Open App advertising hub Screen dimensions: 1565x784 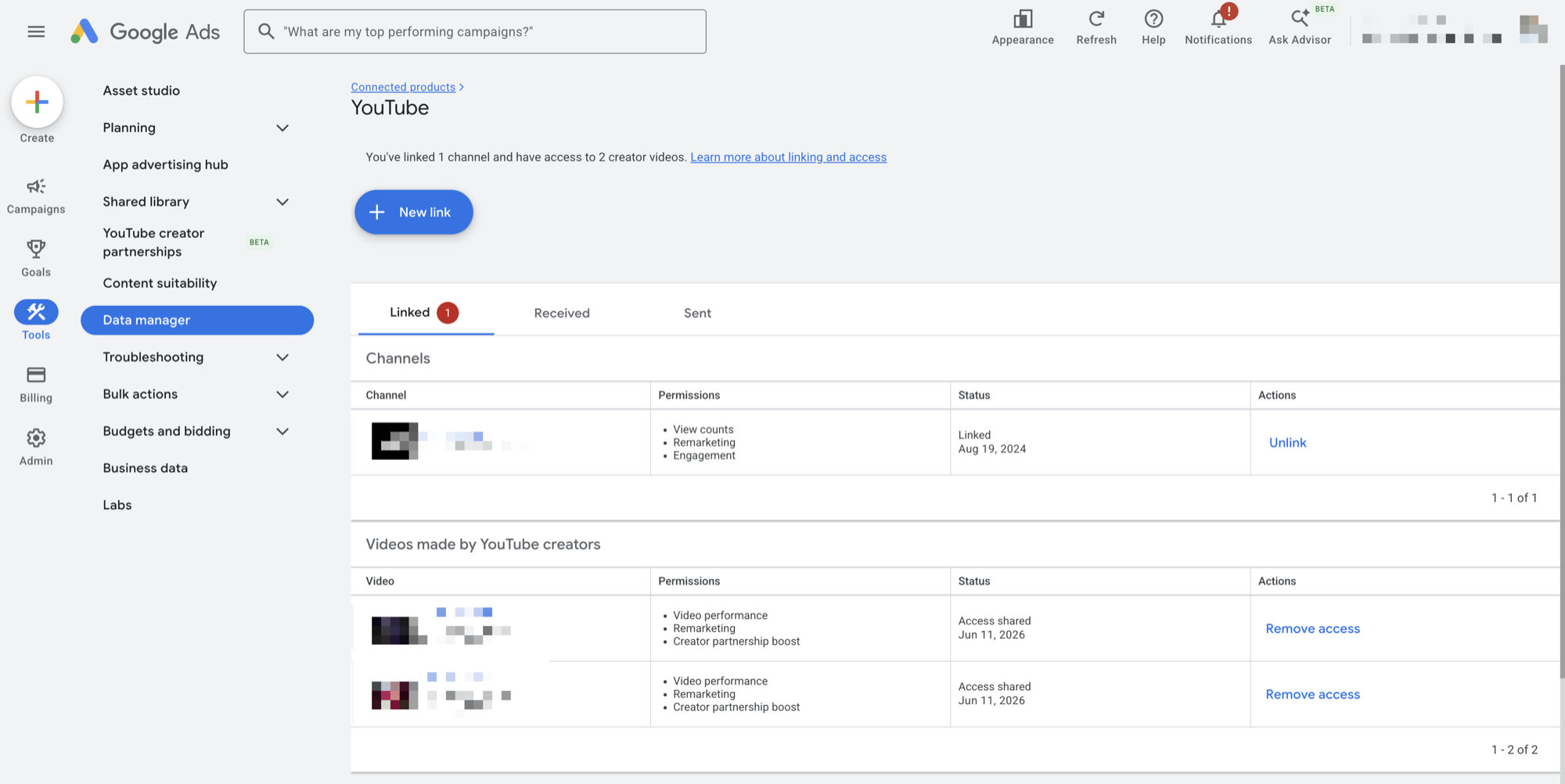click(x=166, y=164)
